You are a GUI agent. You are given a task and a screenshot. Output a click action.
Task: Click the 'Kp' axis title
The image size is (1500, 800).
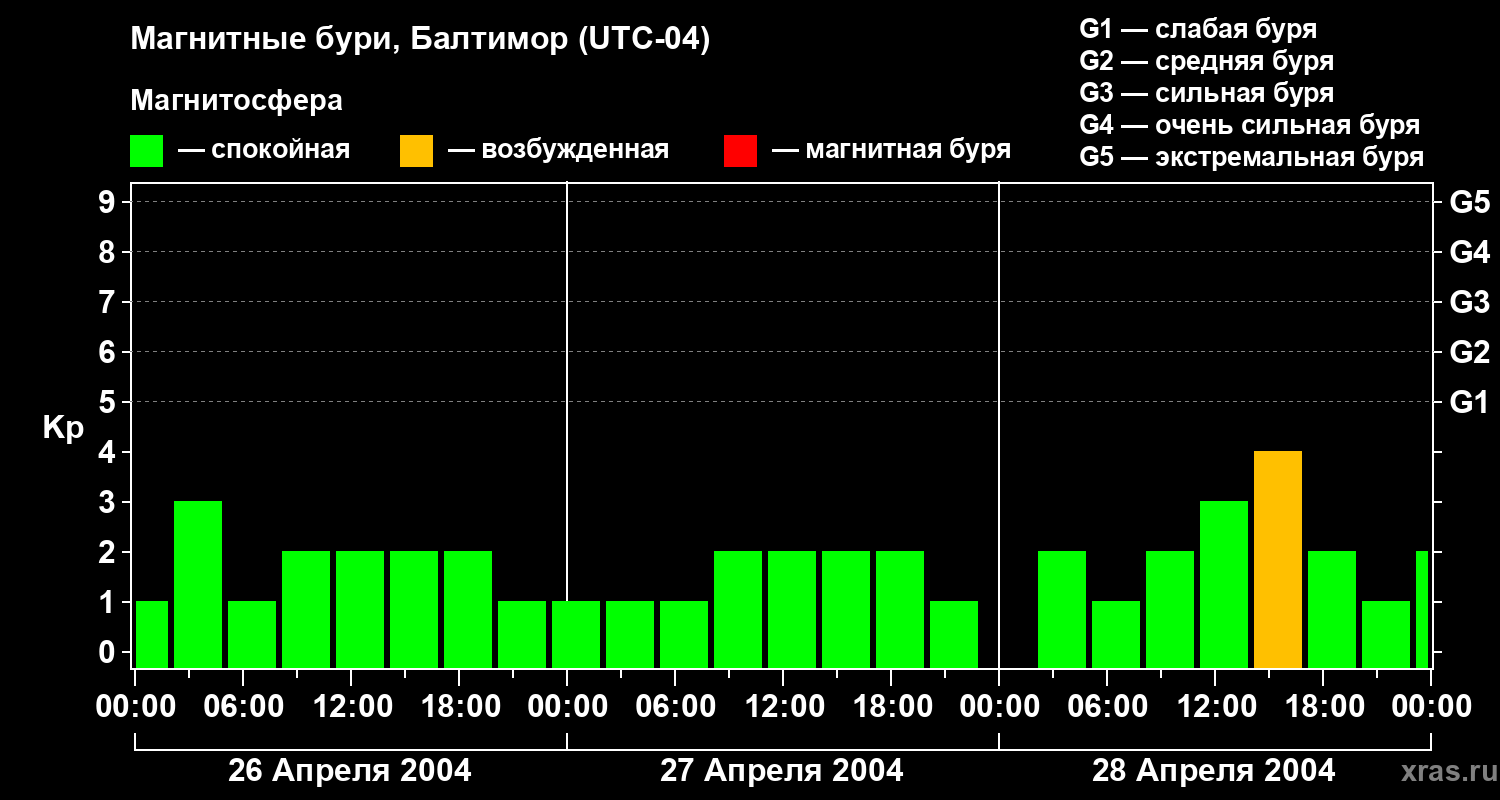coord(63,428)
